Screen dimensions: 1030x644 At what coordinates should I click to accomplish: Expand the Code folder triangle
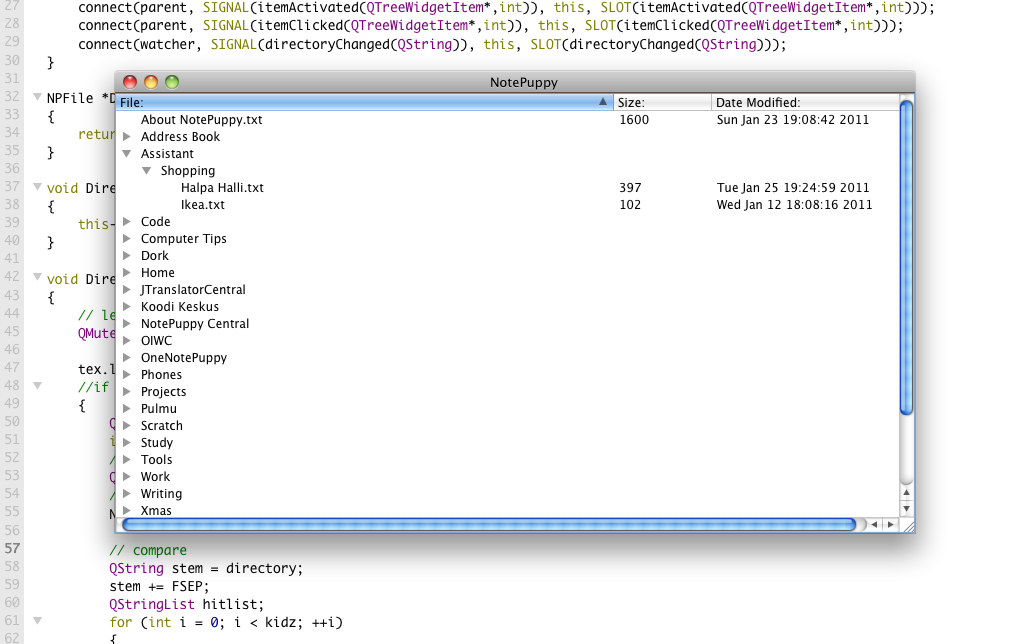pyautogui.click(x=127, y=222)
